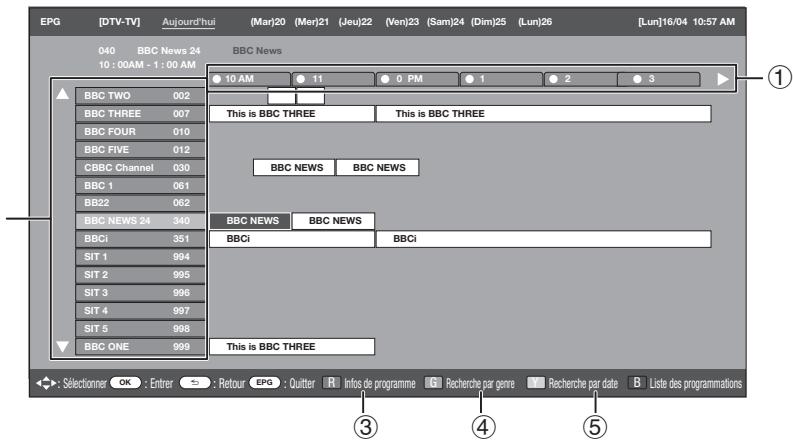Select the 11 time slot
The width and height of the screenshot is (793, 440).
click(334, 79)
